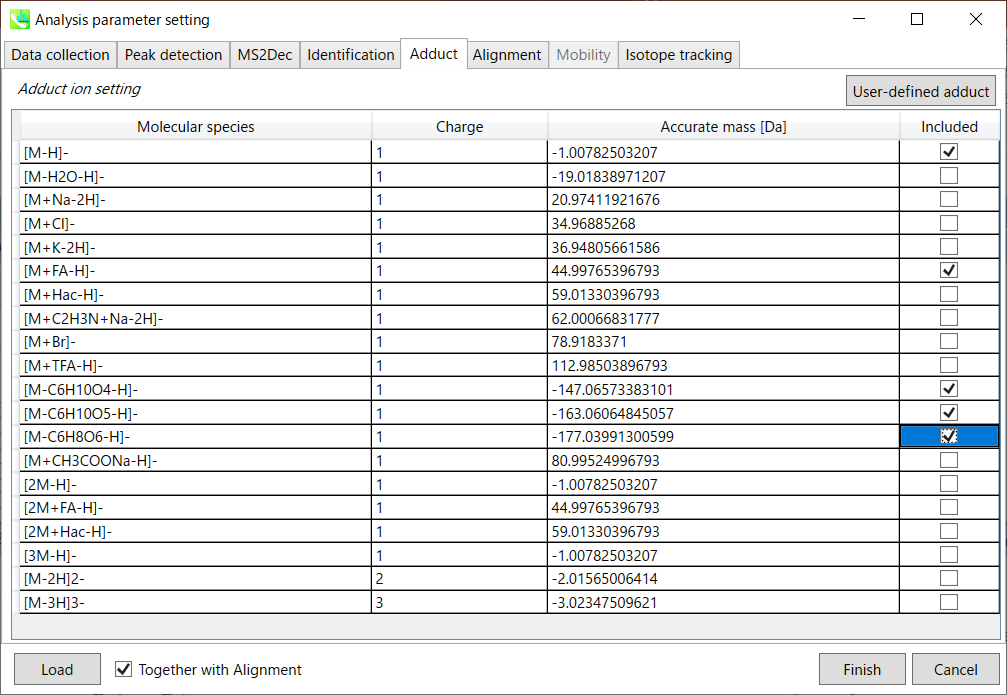Select the accurate mass cell for [M+Br]-
The height and width of the screenshot is (695, 1007).
(x=723, y=342)
